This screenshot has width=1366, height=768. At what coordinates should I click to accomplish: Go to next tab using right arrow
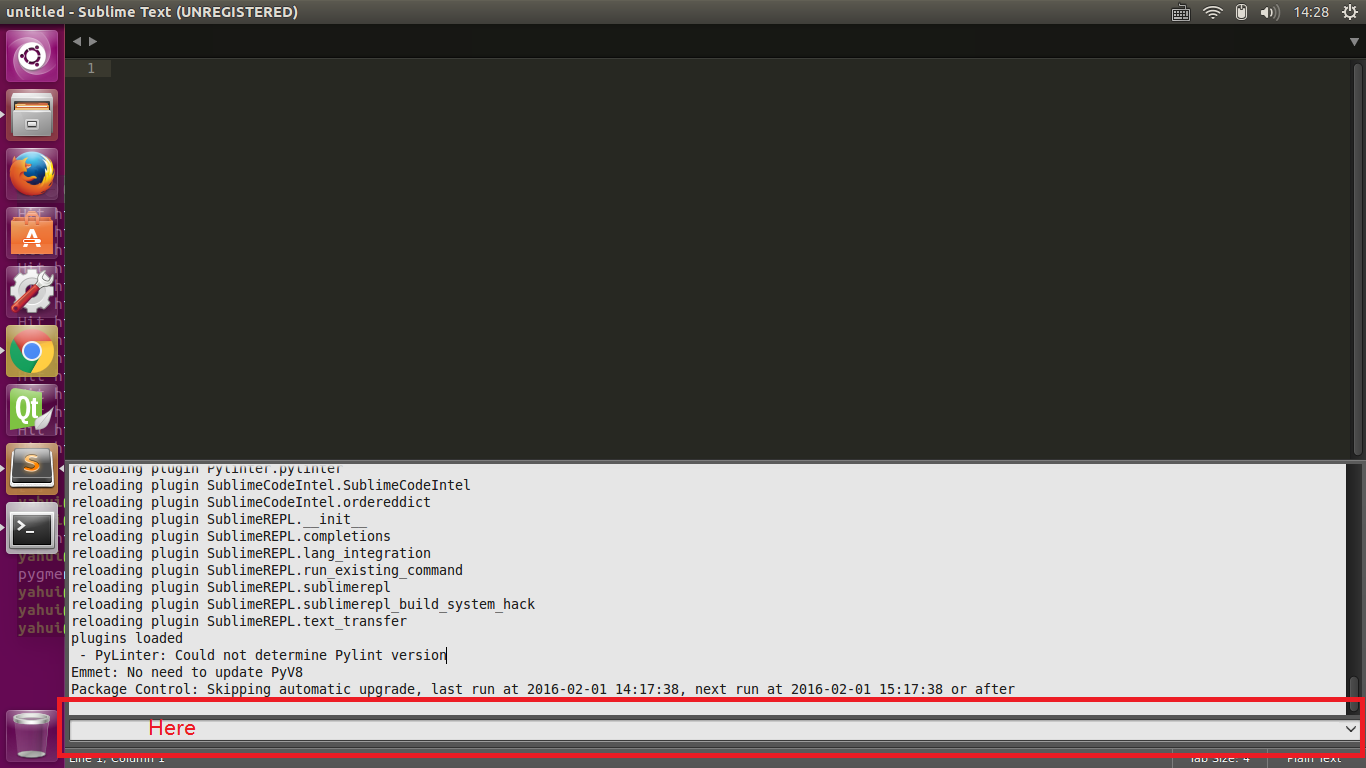coord(93,41)
